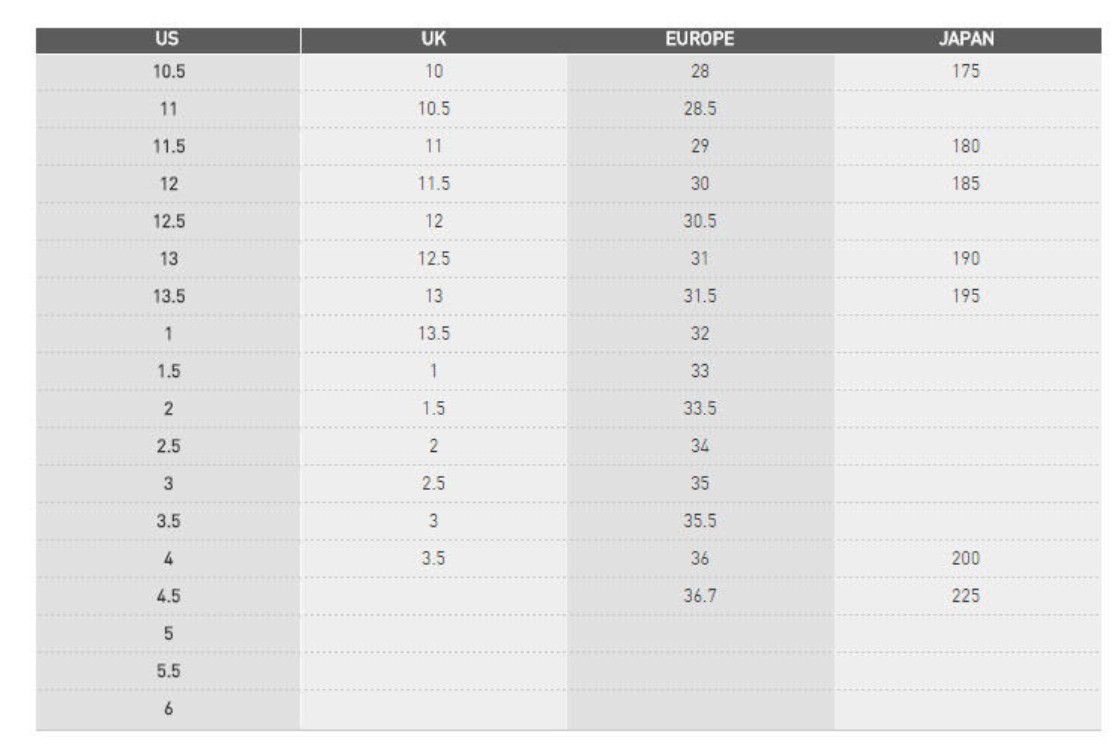The height and width of the screenshot is (746, 1120).
Task: Click the EUROPE column header
Action: coord(700,39)
